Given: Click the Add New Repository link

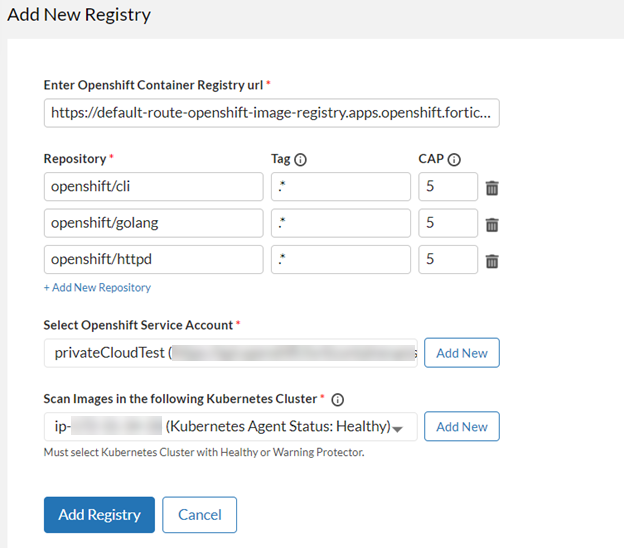Looking at the screenshot, I should (x=97, y=288).
